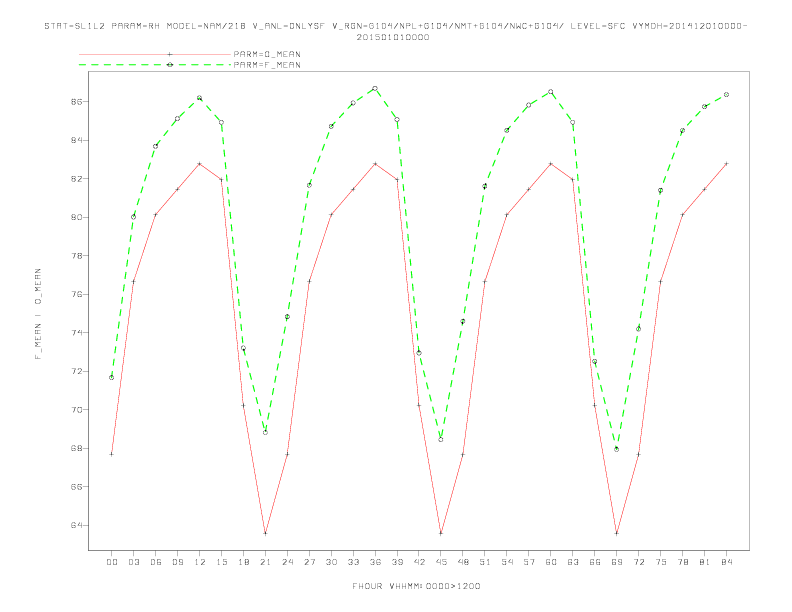The height and width of the screenshot is (612, 792).
Task: Click x-axis tick label 00
Action: point(112,562)
